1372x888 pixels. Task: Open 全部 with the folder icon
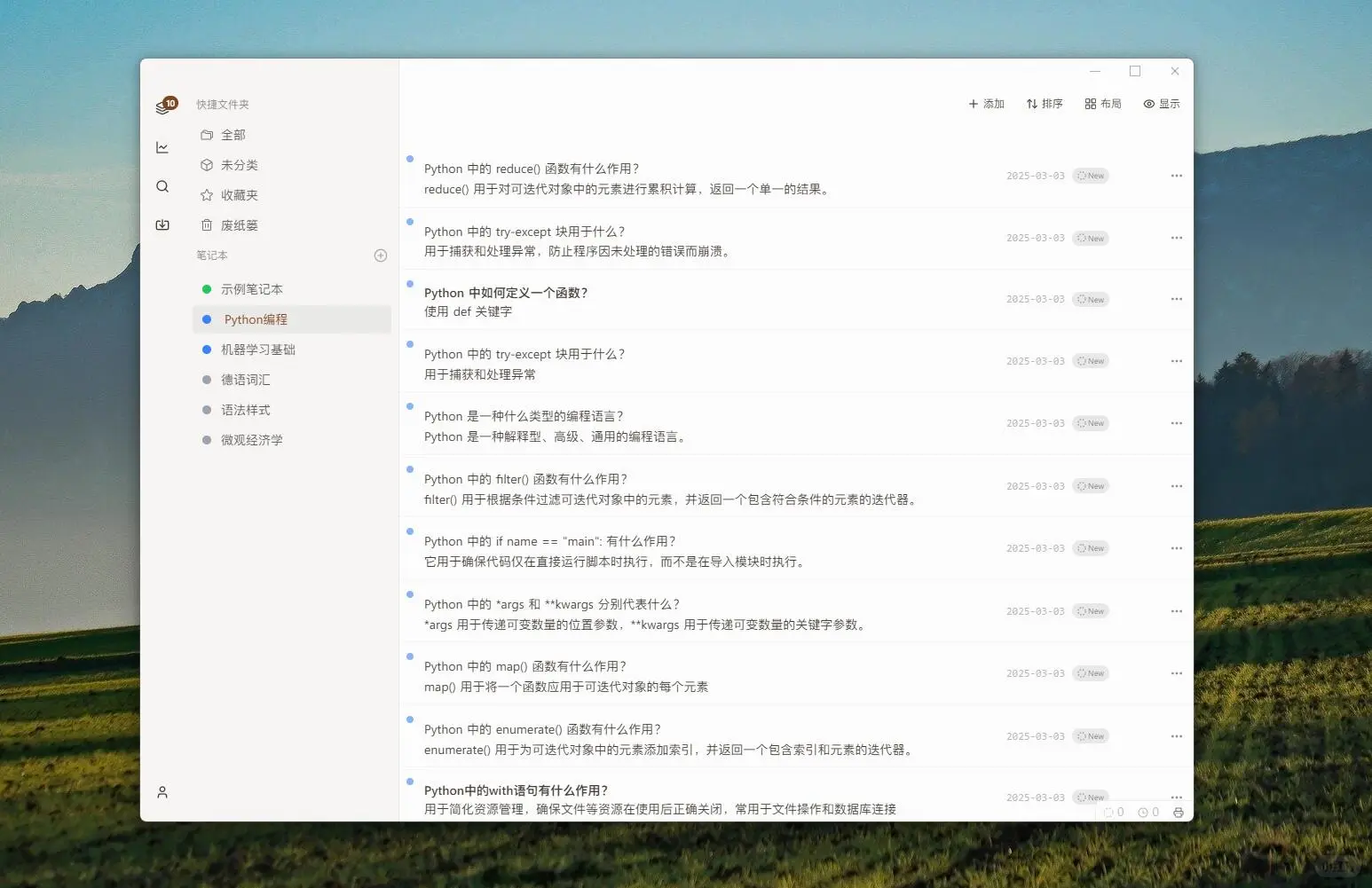point(233,134)
